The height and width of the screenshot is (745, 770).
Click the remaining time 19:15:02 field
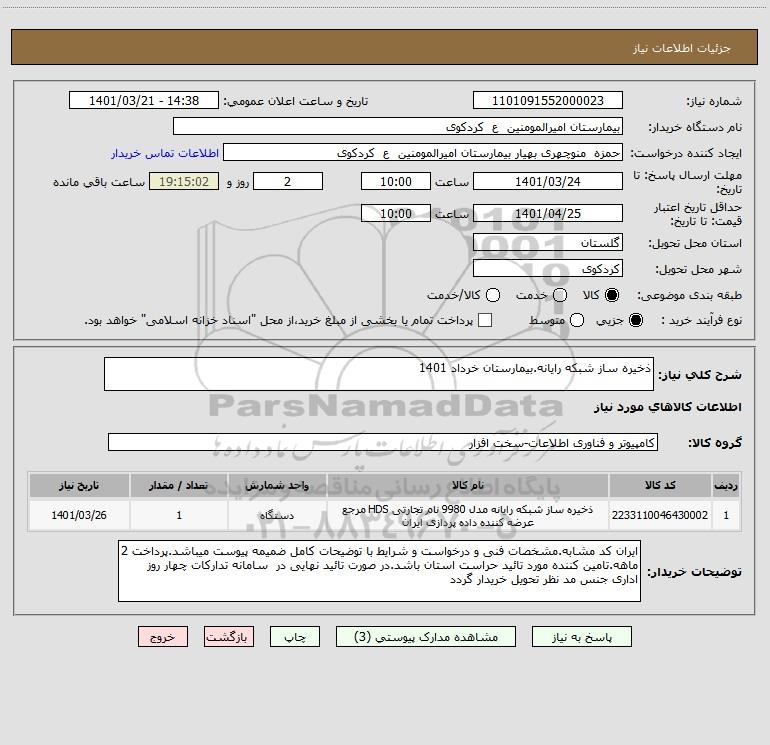point(184,181)
